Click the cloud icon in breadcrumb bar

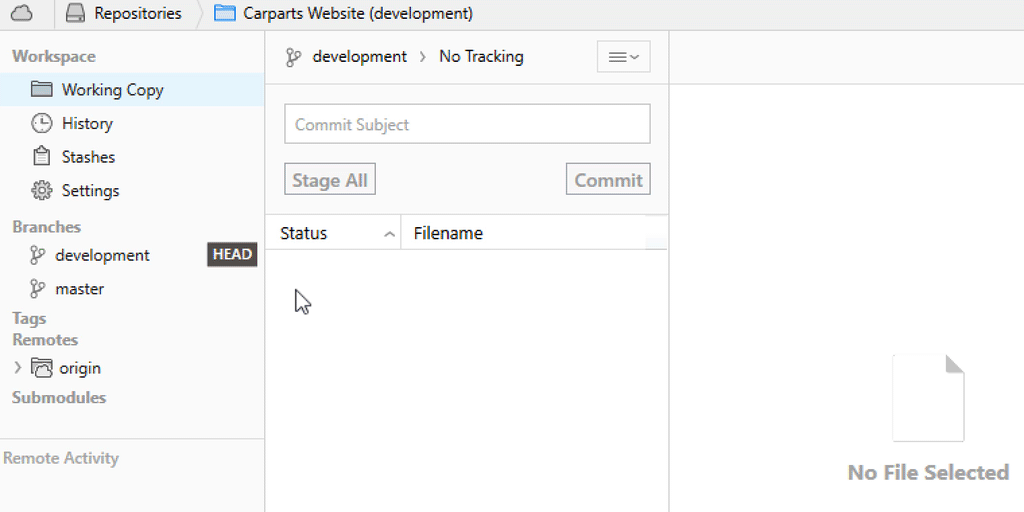tap(22, 13)
